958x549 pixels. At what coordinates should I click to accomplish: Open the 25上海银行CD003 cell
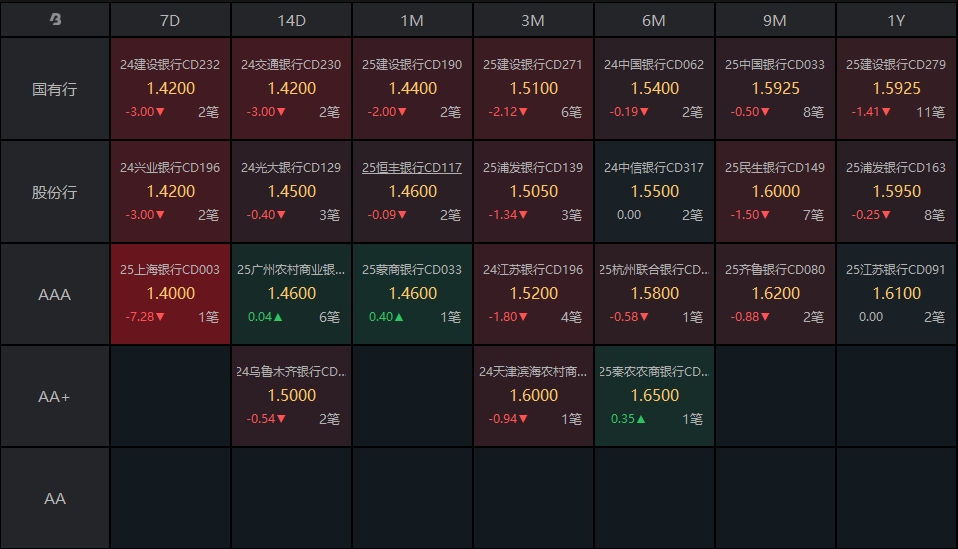point(170,294)
